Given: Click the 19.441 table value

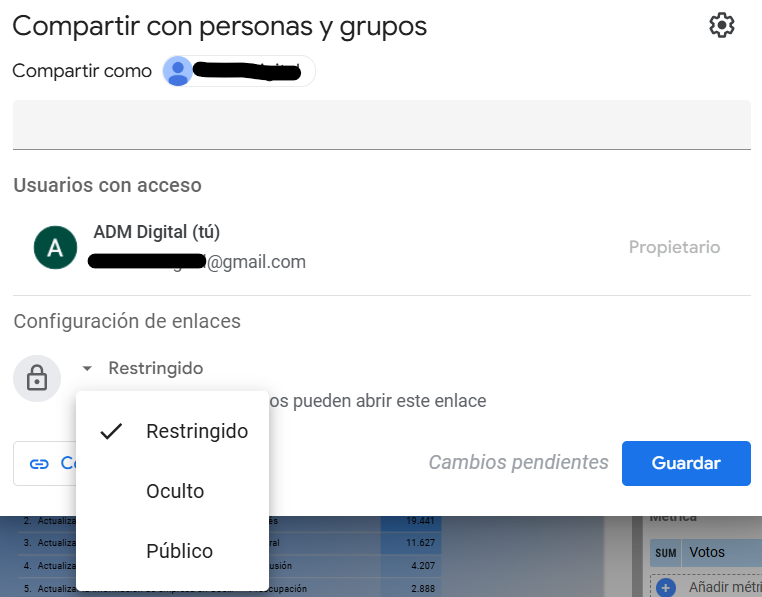Looking at the screenshot, I should pos(420,521).
